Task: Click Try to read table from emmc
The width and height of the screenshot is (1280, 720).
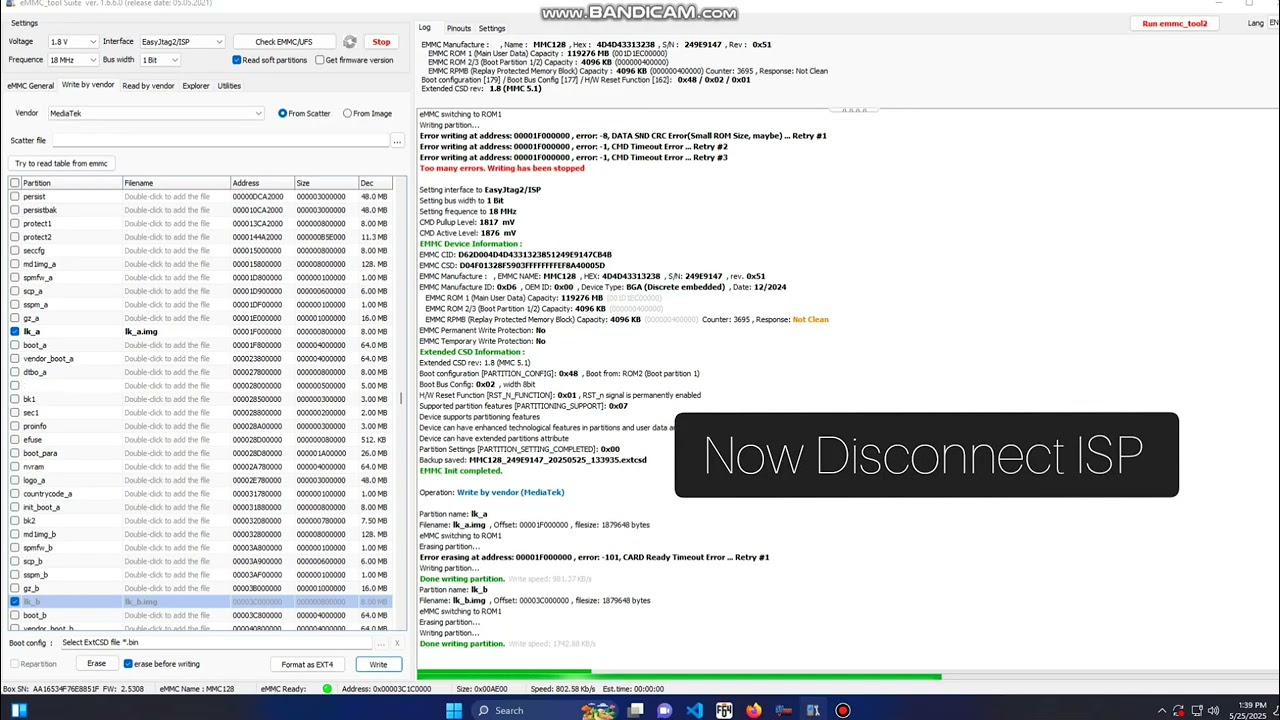Action: click(61, 163)
